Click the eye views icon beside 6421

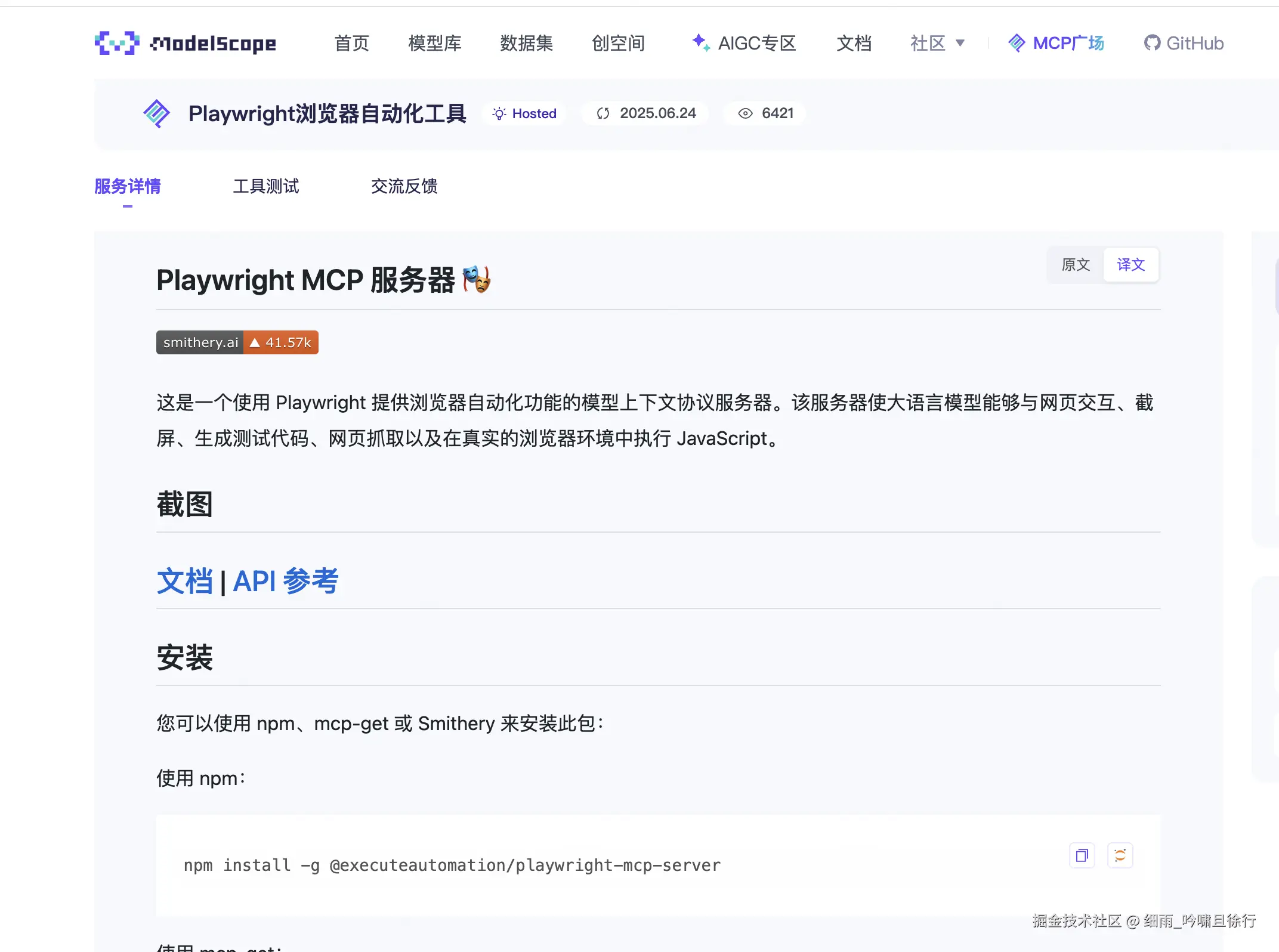[745, 113]
